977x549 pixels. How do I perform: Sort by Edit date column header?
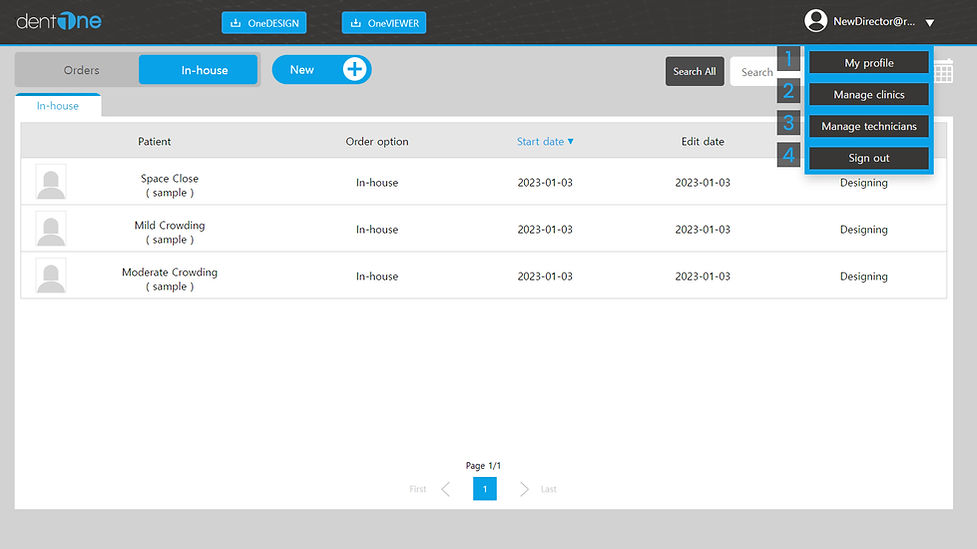[702, 141]
